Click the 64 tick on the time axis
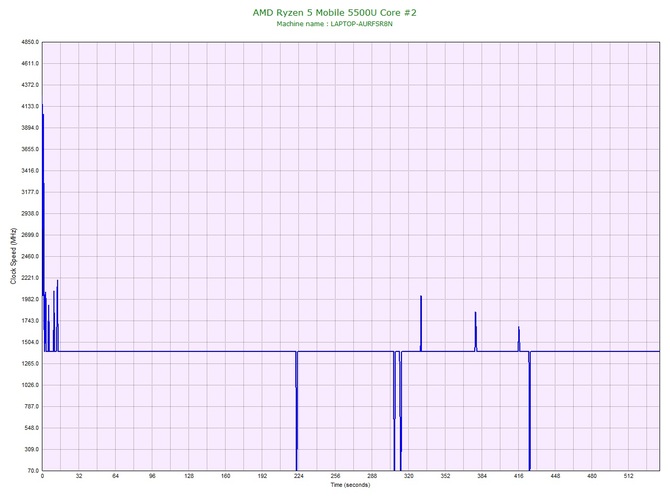The width and height of the screenshot is (670, 502). pyautogui.click(x=115, y=476)
